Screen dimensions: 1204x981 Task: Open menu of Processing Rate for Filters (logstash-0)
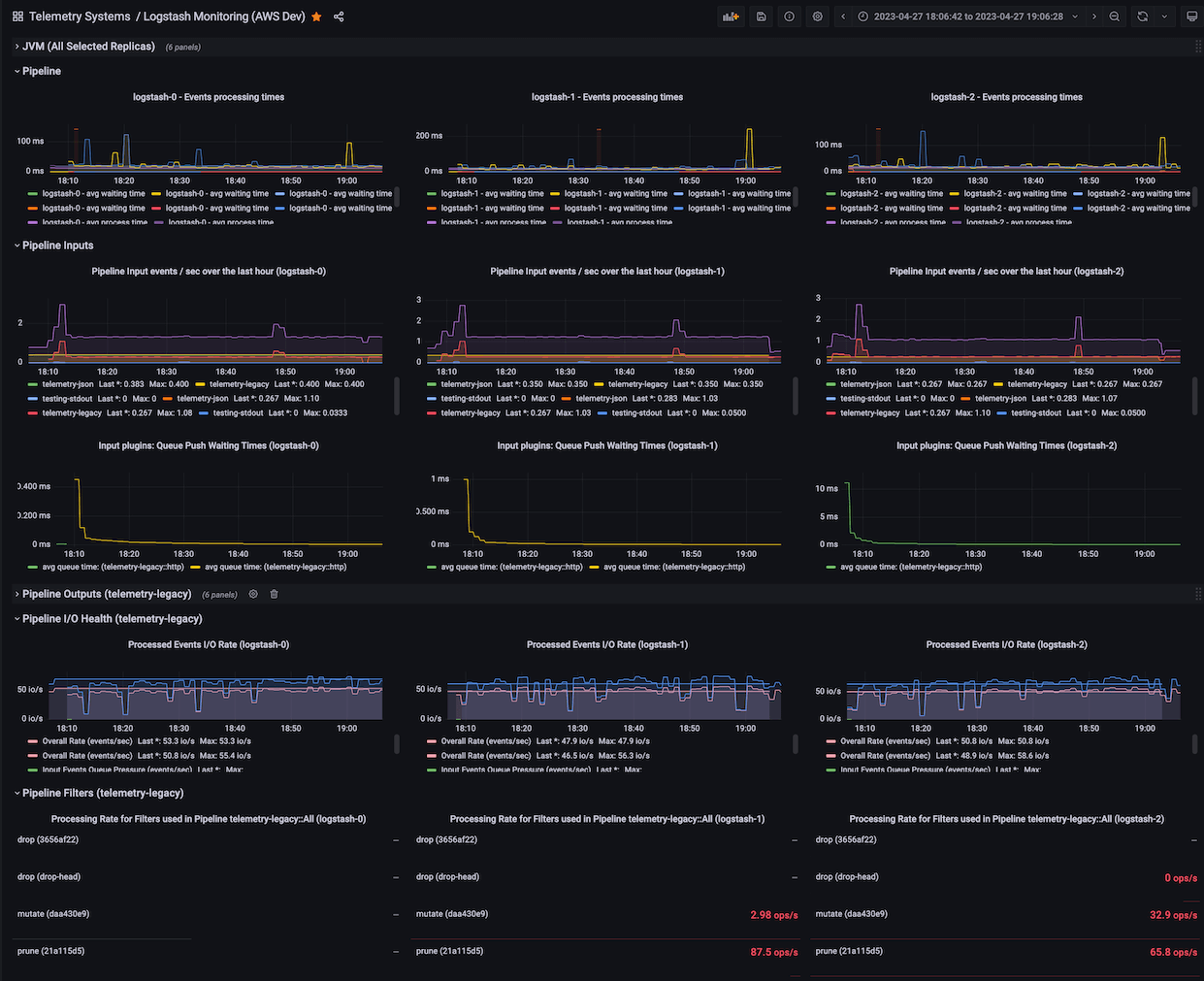tap(209, 819)
